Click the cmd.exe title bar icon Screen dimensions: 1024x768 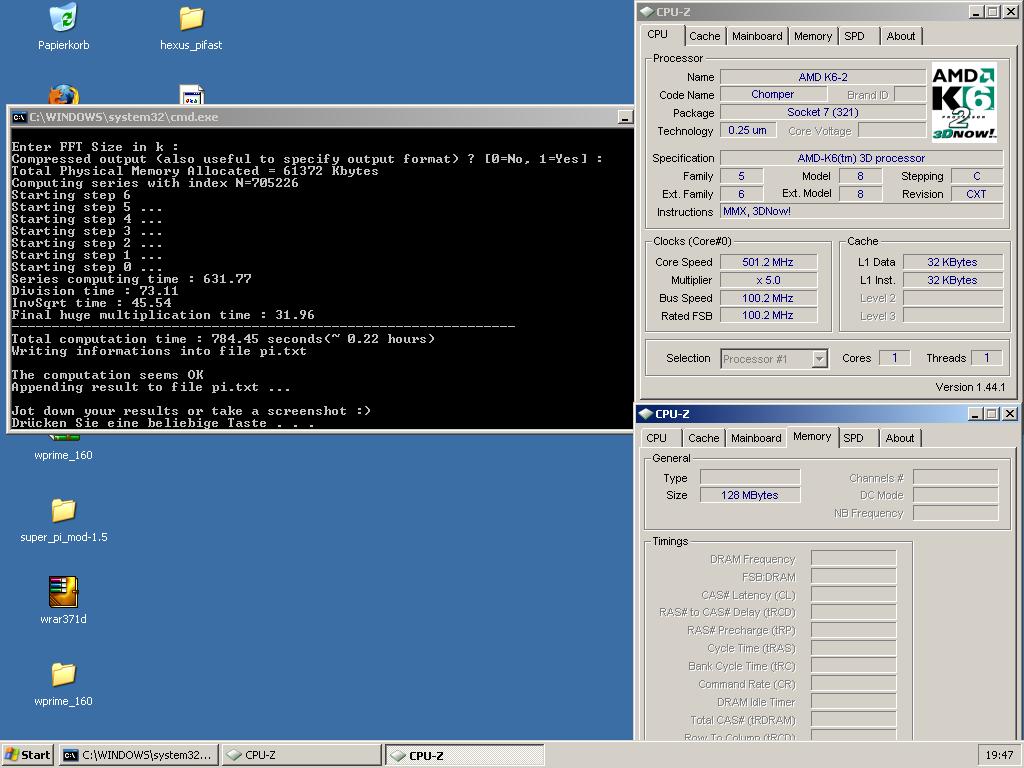point(19,118)
